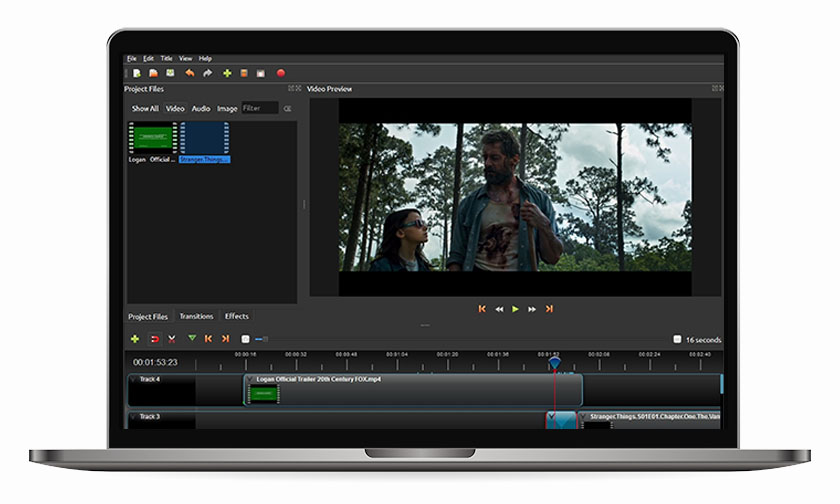Jump to start in video preview controls
This screenshot has width=840, height=504.
pyautogui.click(x=482, y=309)
